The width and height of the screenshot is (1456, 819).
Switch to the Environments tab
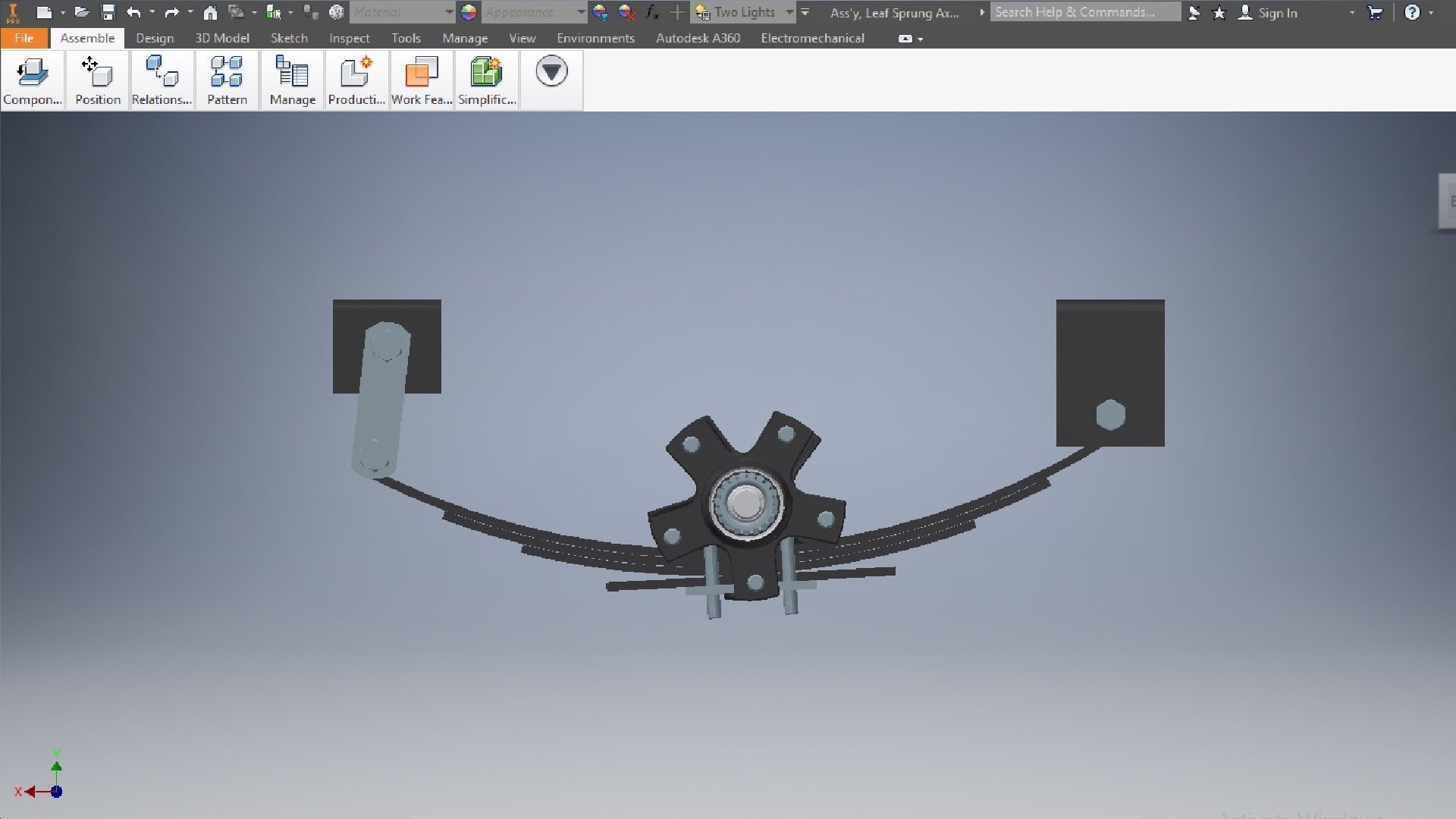click(595, 38)
